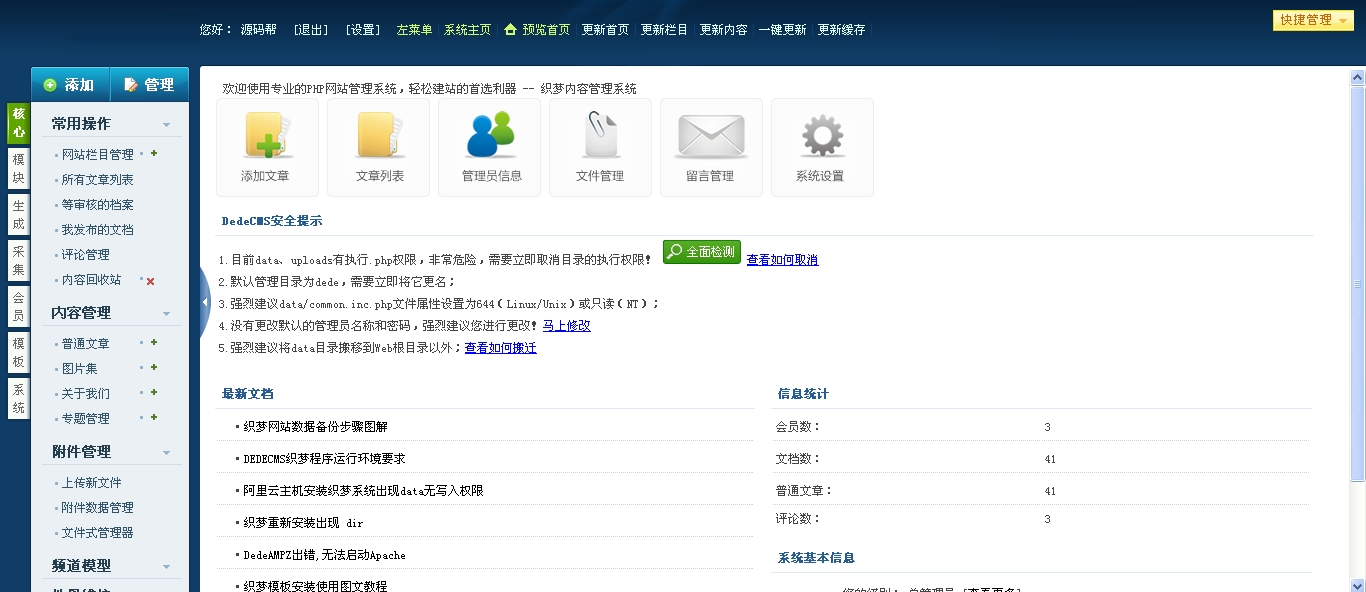Follow the 马上修改 link
Screen dimensions: 1366x592
point(566,325)
